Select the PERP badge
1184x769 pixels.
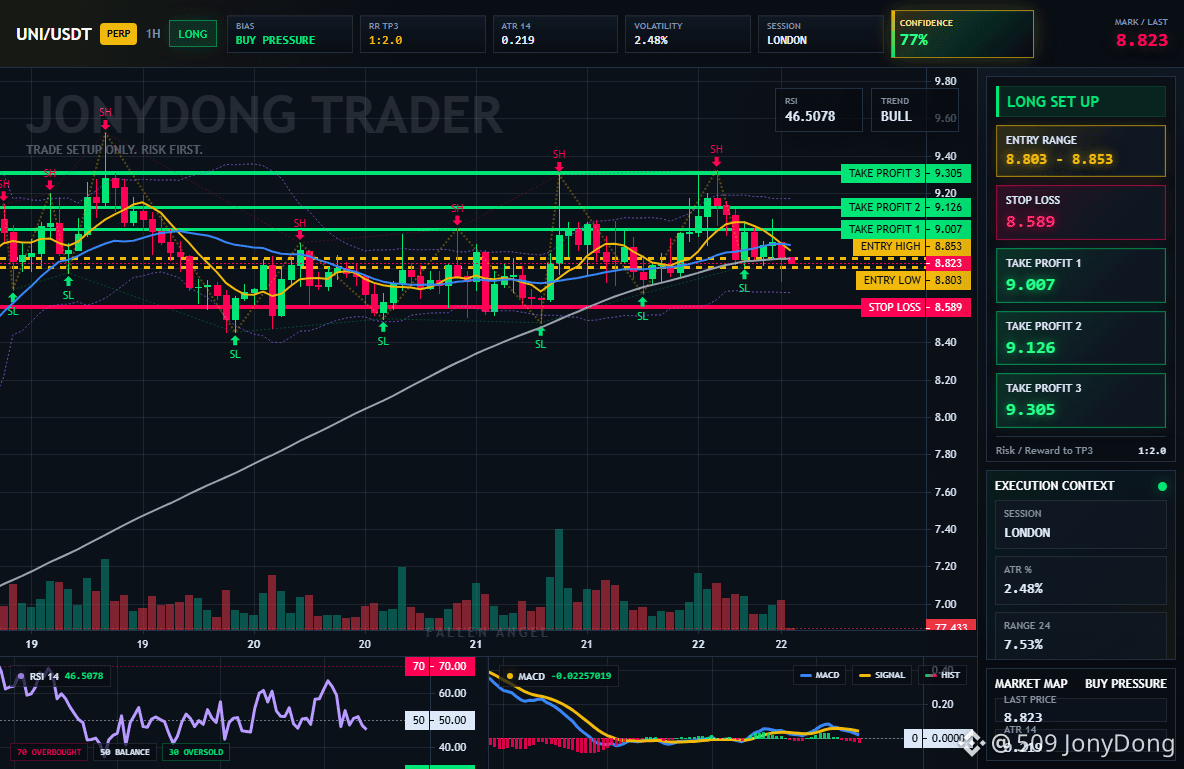119,33
